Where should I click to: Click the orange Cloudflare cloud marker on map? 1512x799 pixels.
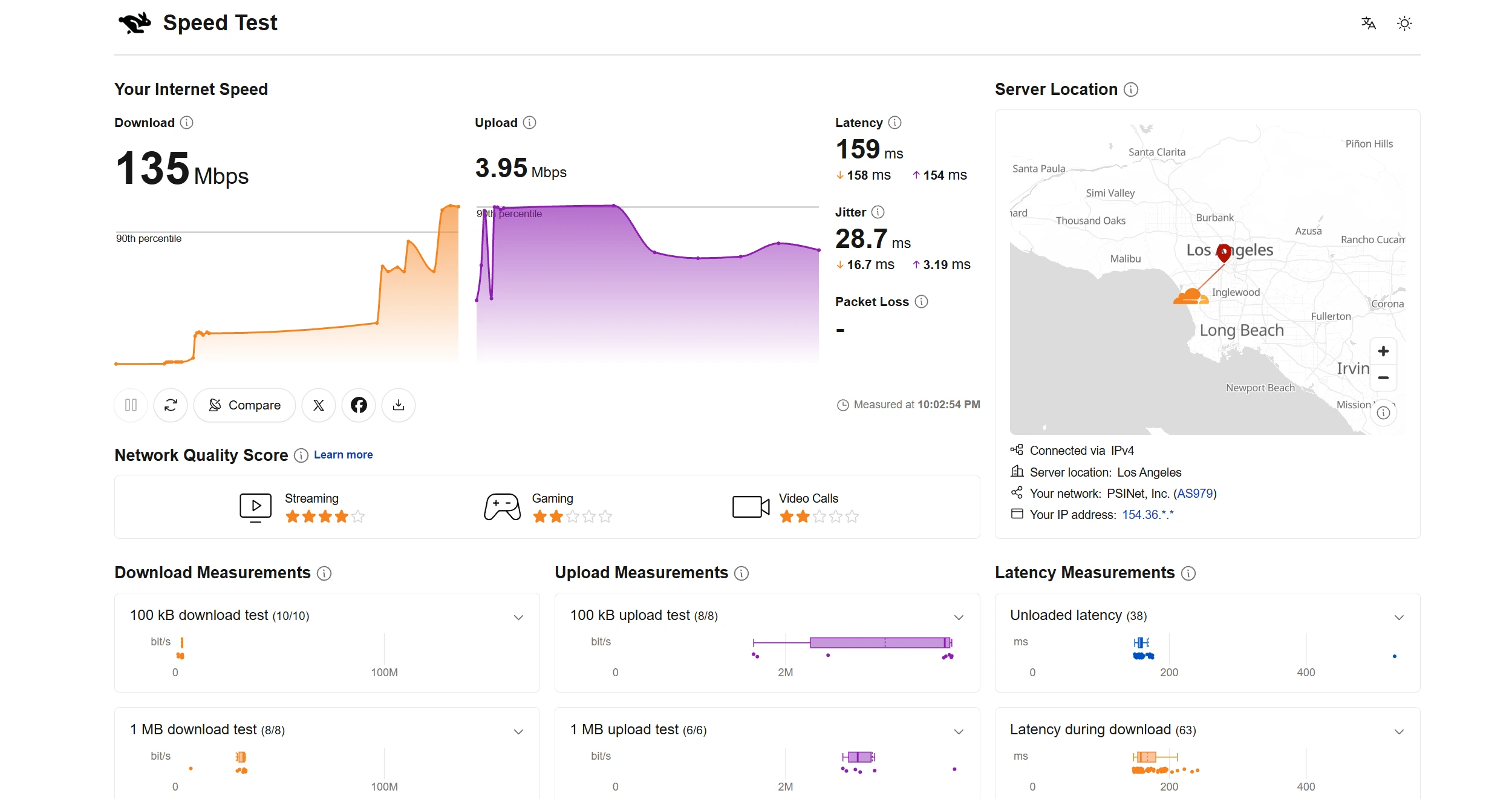[x=1190, y=296]
